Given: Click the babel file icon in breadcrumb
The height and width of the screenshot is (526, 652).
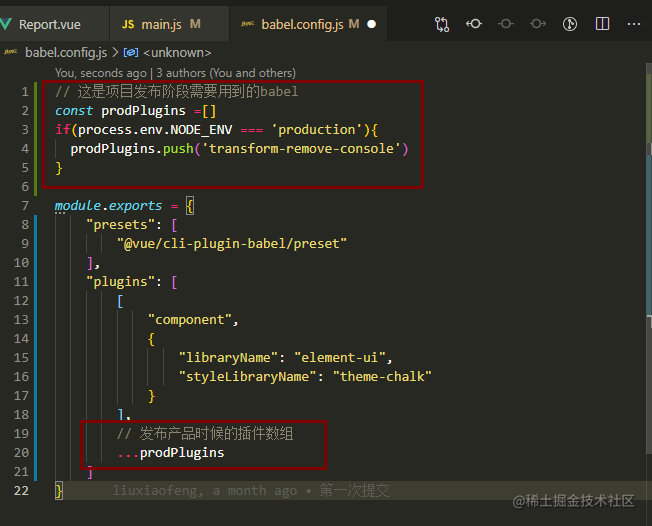Looking at the screenshot, I should (10, 52).
